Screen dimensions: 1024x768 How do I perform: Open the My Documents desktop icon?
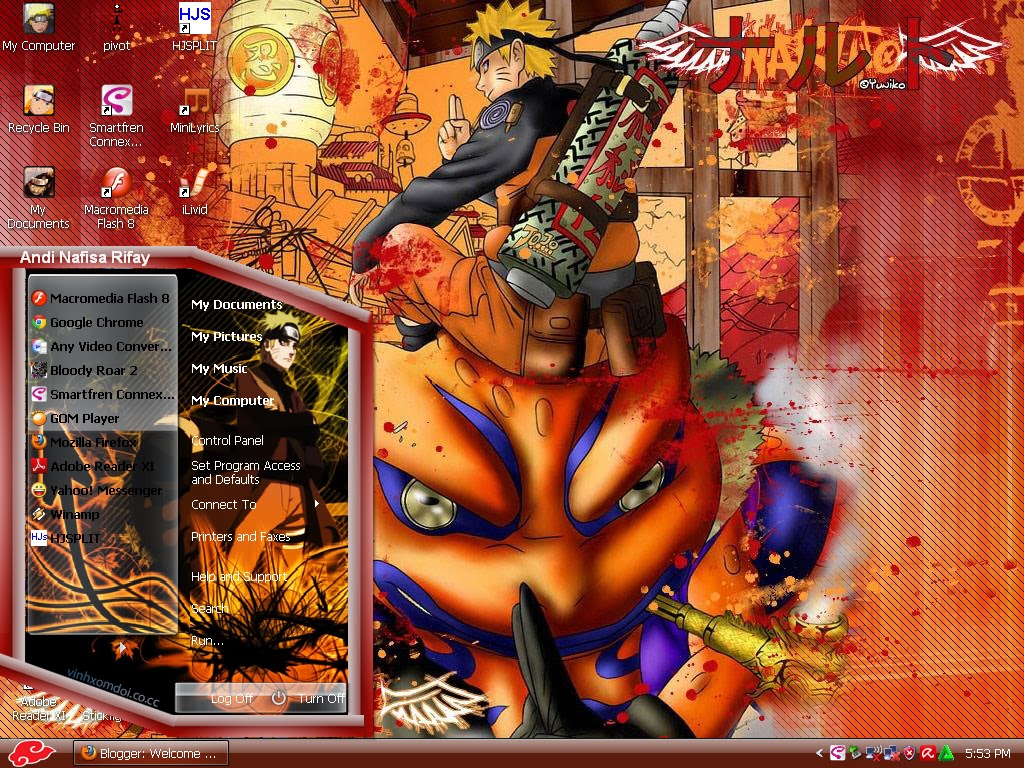pyautogui.click(x=39, y=199)
